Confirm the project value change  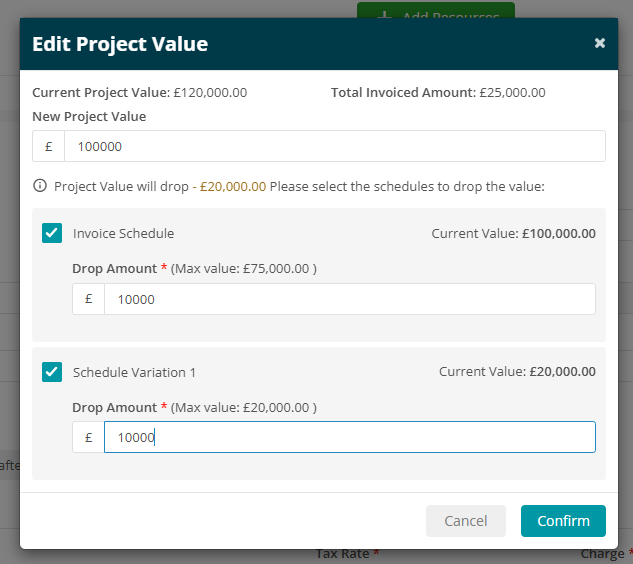563,521
